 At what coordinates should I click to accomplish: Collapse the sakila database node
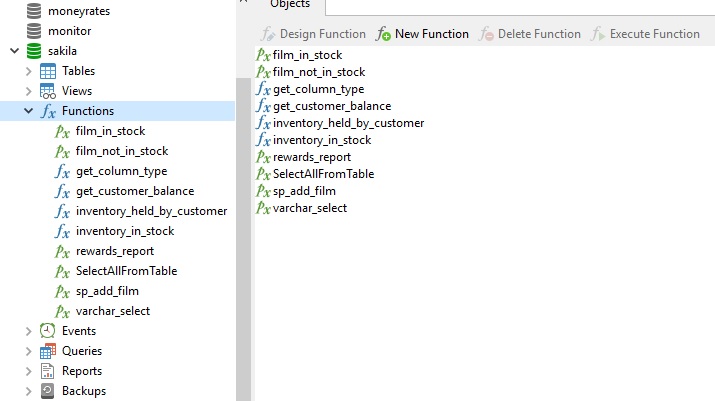pyautogui.click(x=15, y=51)
